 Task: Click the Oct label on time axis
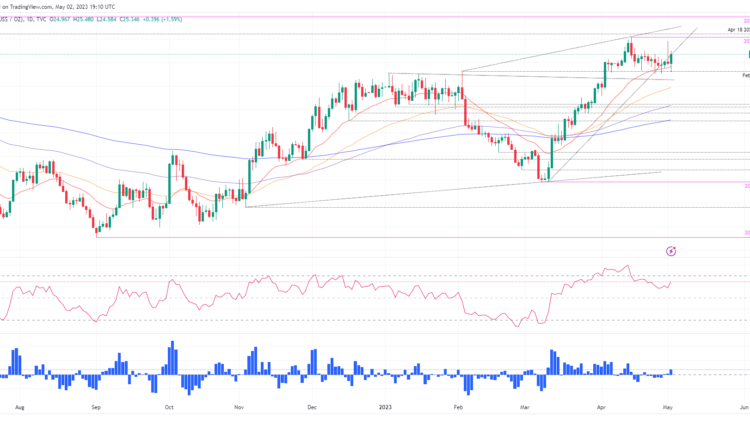(169, 408)
